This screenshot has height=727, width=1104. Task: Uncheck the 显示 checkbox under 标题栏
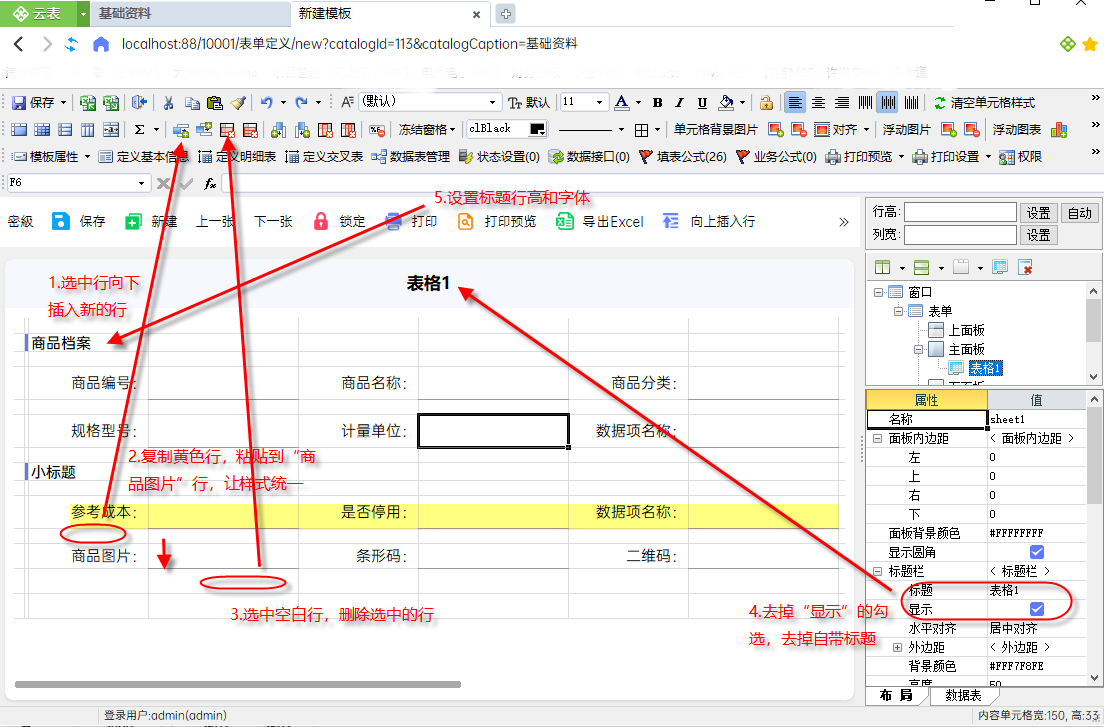click(x=1036, y=609)
